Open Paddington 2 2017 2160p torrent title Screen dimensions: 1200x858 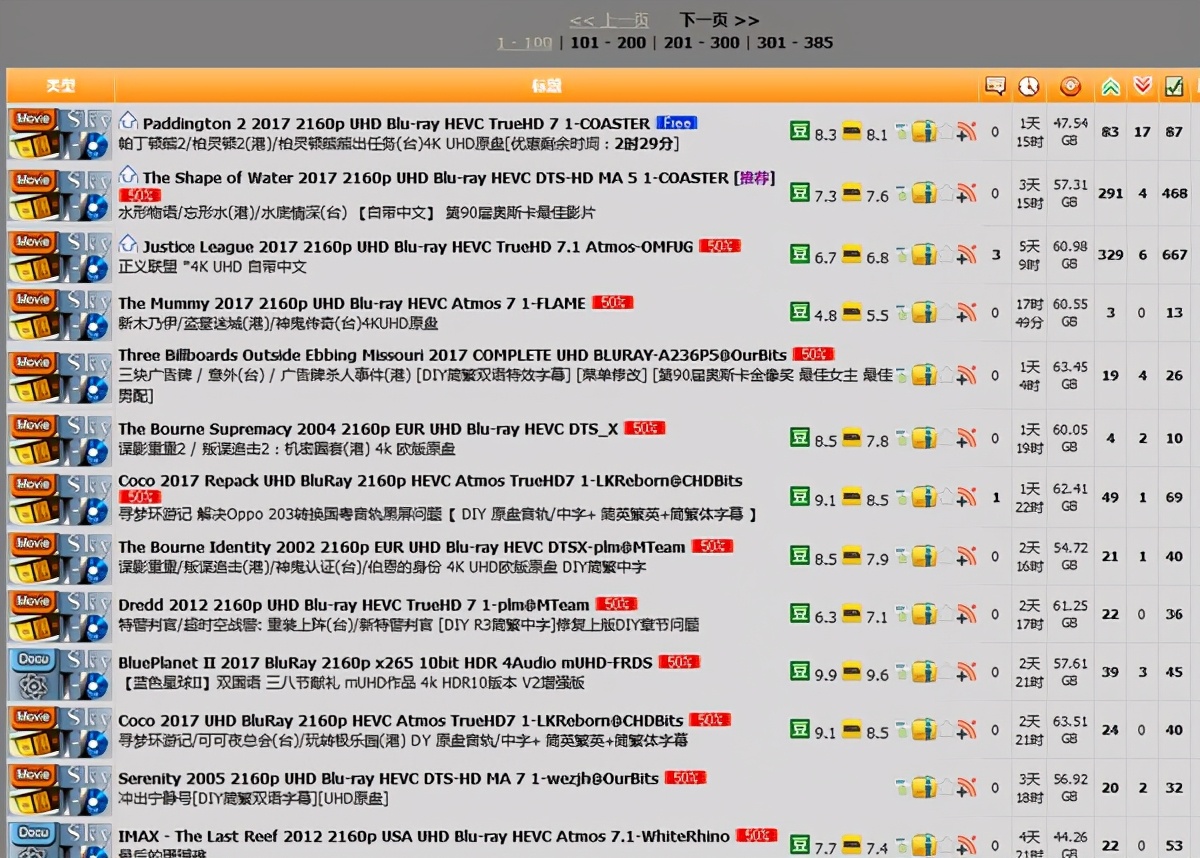pyautogui.click(x=396, y=124)
